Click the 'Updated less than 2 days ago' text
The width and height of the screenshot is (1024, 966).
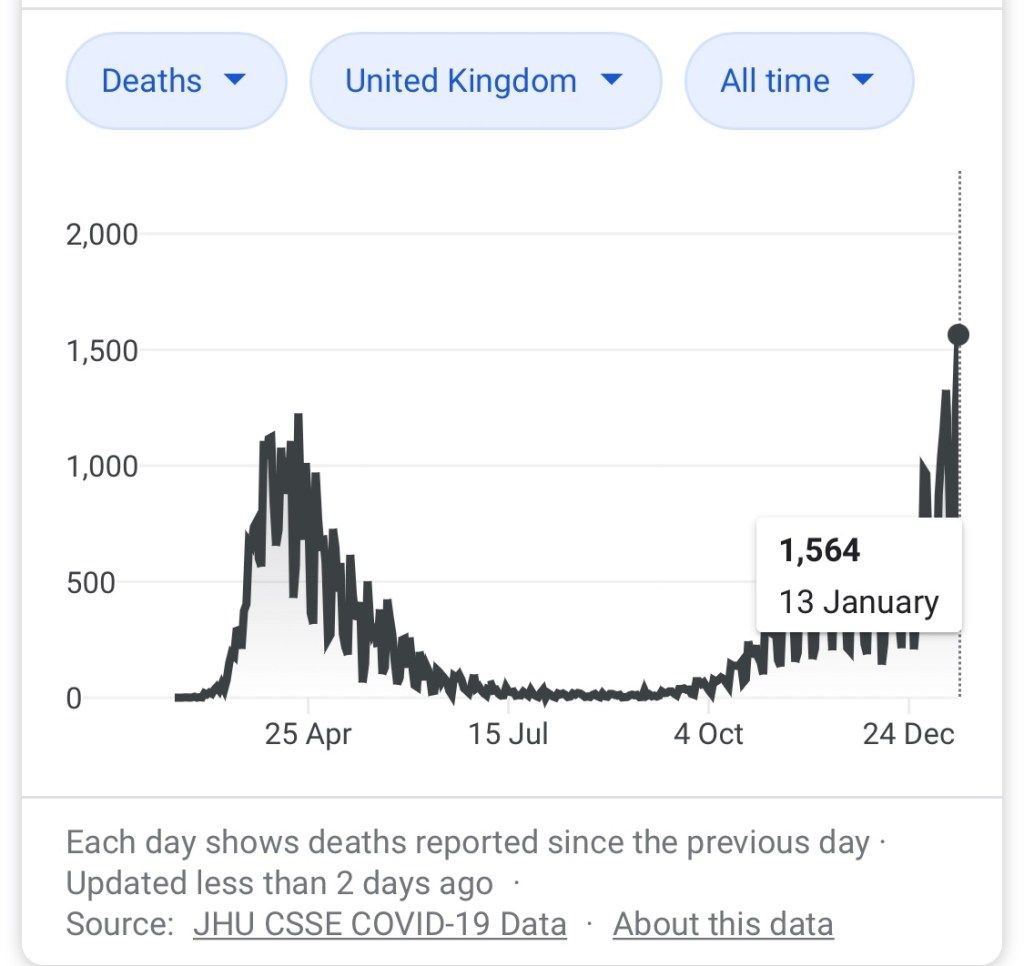pyautogui.click(x=279, y=884)
